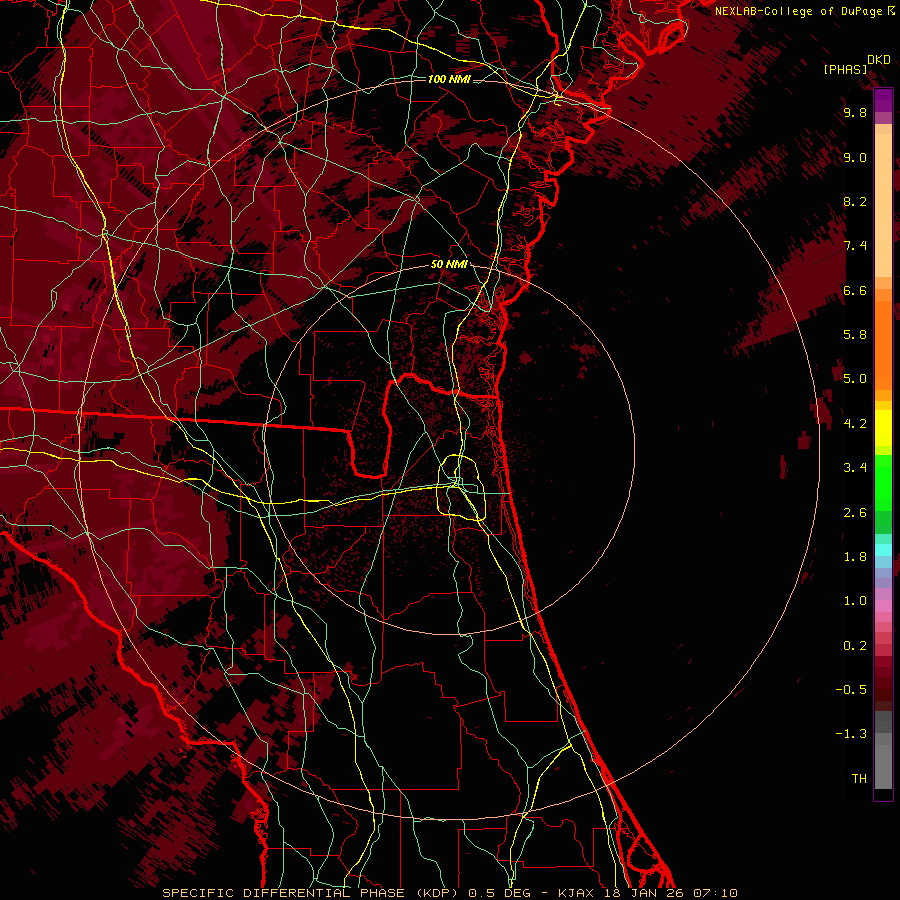Pick the gray band near TH
This screenshot has width=900, height=900.
tap(883, 766)
